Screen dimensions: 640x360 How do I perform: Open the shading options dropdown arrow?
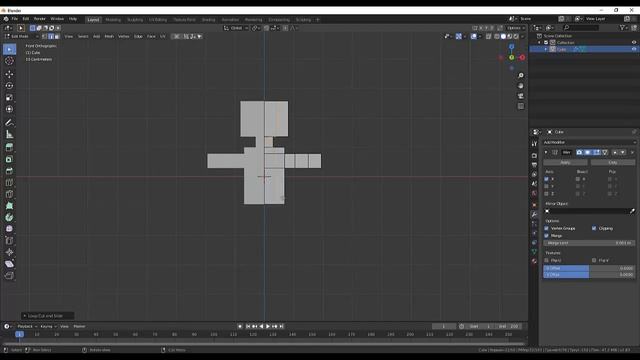point(523,36)
